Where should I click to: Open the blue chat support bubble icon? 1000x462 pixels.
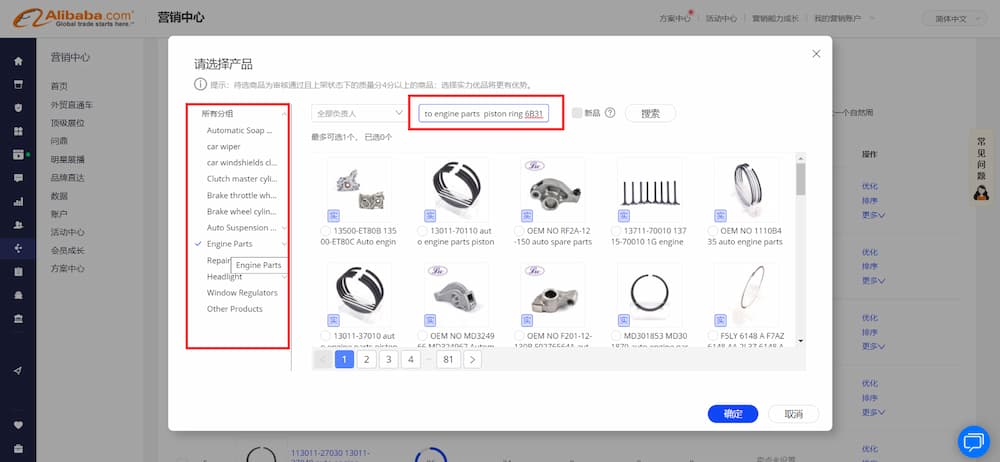972,441
